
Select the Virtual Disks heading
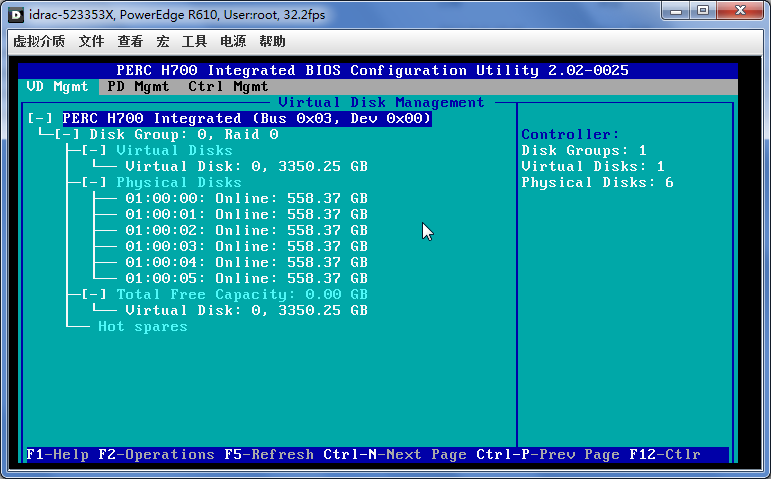click(x=174, y=150)
